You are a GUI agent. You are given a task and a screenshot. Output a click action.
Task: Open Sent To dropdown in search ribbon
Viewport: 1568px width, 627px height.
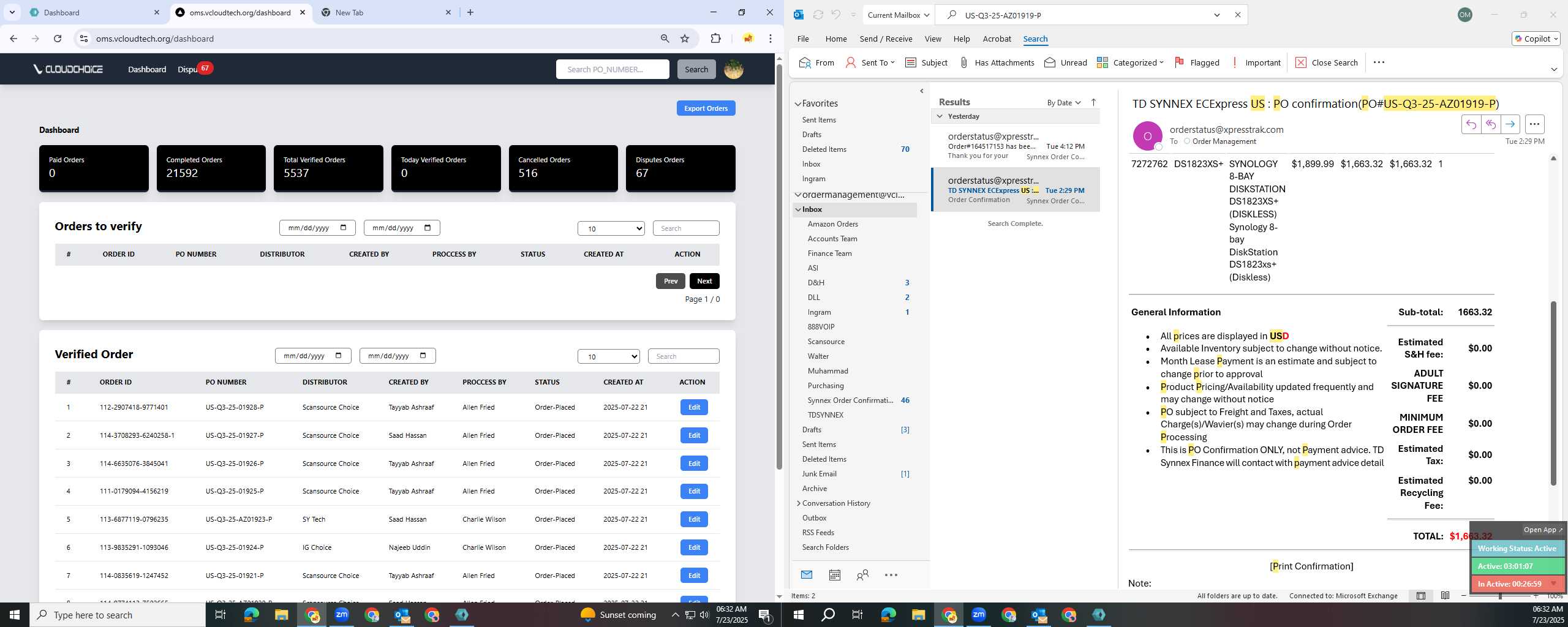coord(870,62)
